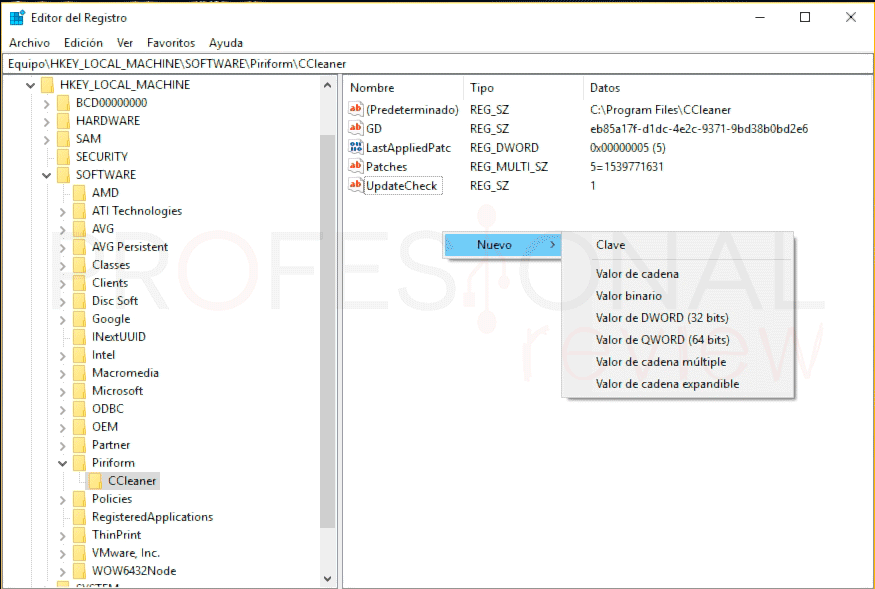Select the Disc Soft key label
The height and width of the screenshot is (589, 875).
[114, 301]
